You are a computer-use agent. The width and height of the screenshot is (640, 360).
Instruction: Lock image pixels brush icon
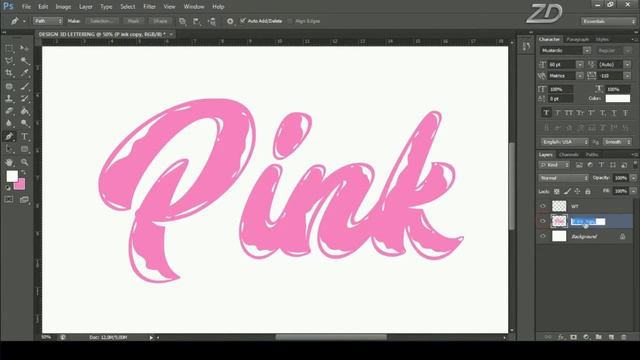tap(567, 191)
